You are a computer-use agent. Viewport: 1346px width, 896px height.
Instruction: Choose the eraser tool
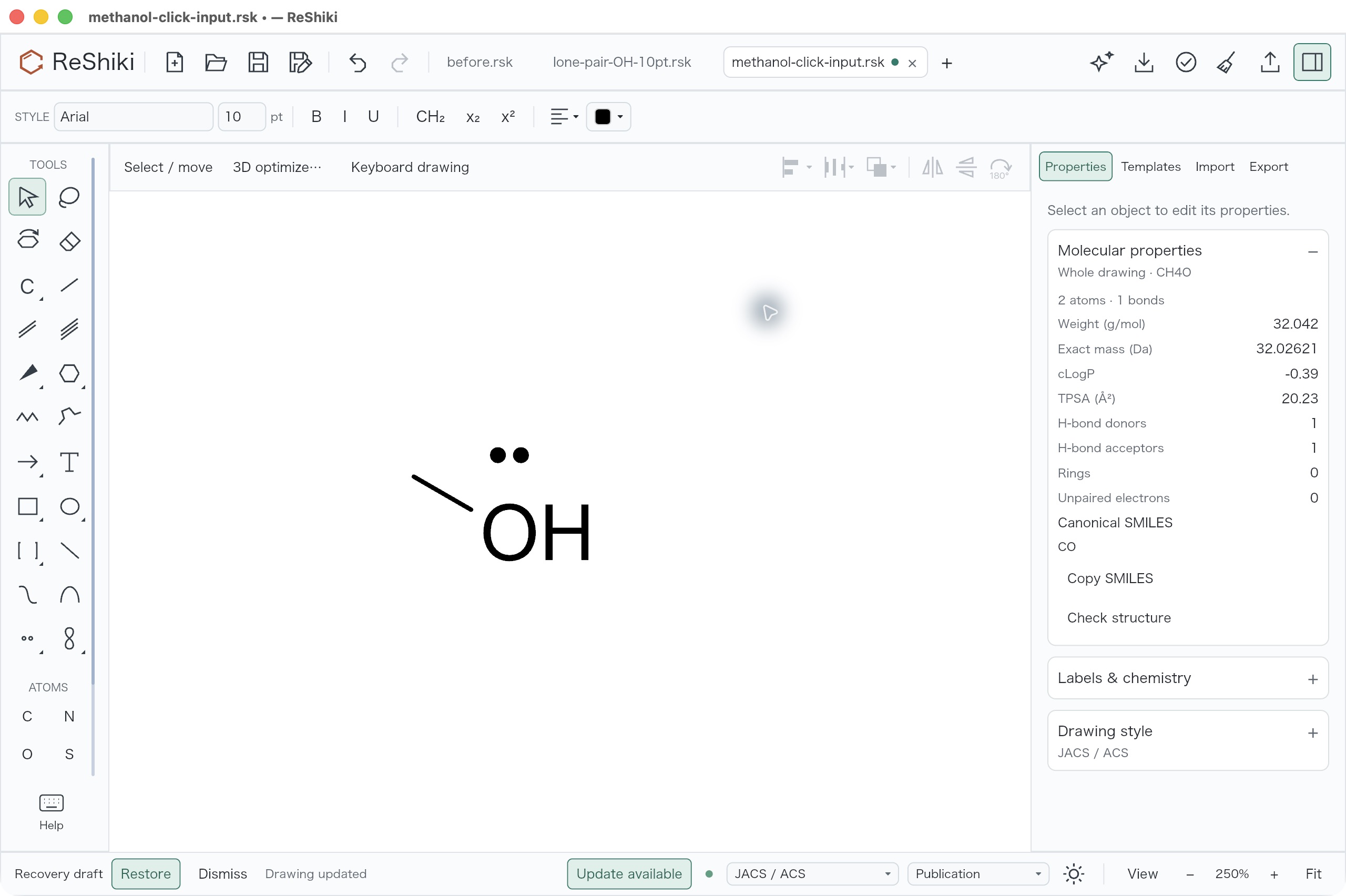click(69, 241)
